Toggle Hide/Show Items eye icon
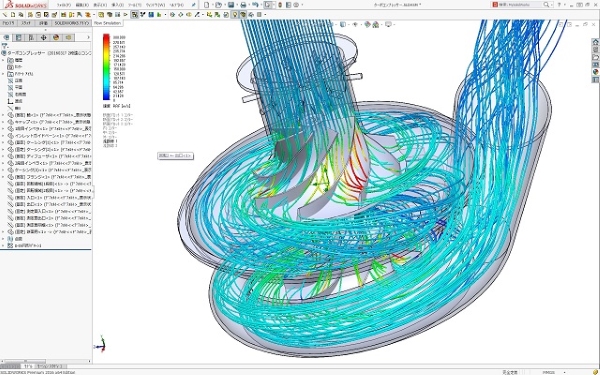The height and width of the screenshot is (375, 600). click(355, 24)
